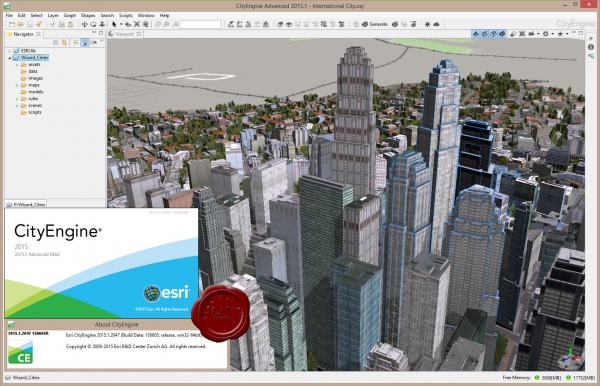Open the Layer menu
This screenshot has height=386, width=600.
coord(53,15)
